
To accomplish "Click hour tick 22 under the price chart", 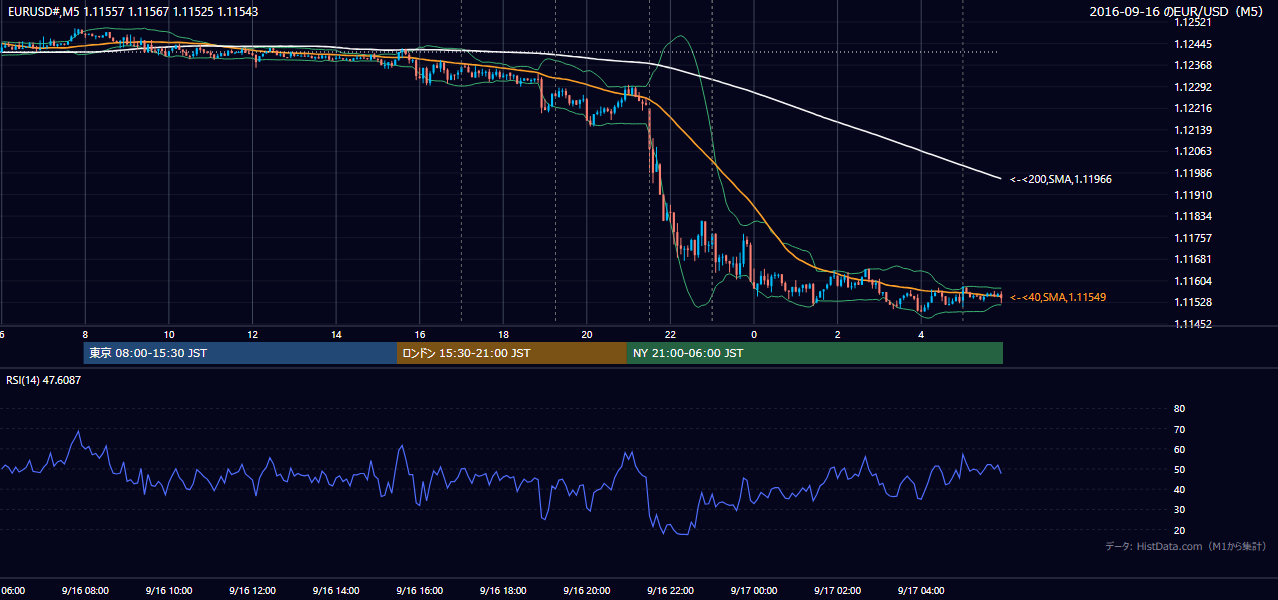I will point(671,335).
